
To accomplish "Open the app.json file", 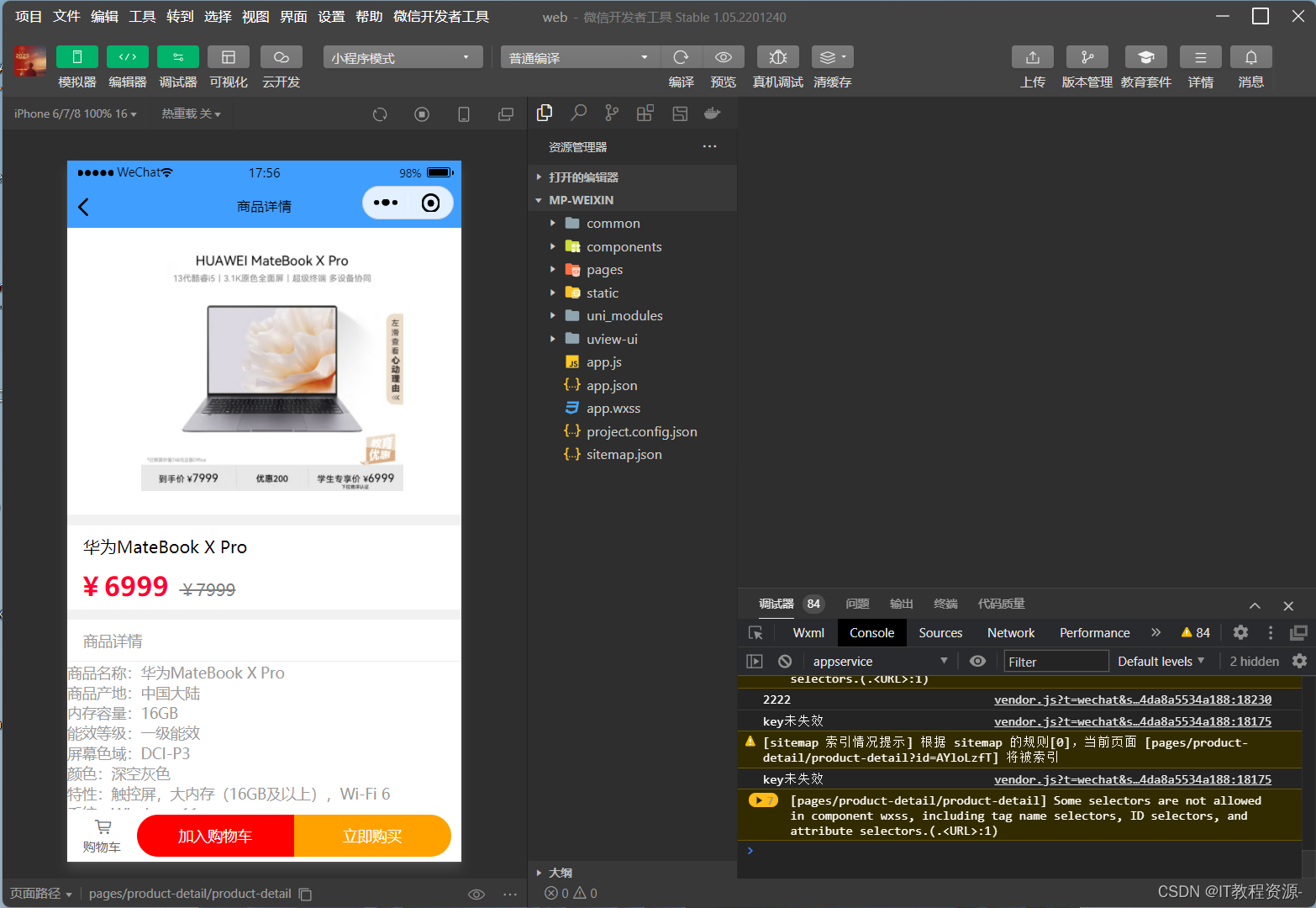I will (634, 386).
